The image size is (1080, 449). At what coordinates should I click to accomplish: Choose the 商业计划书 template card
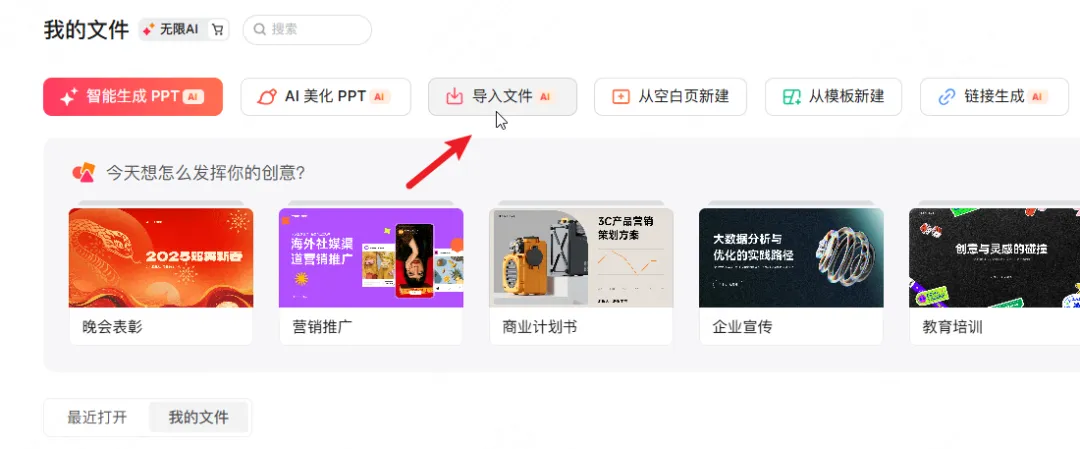(581, 275)
